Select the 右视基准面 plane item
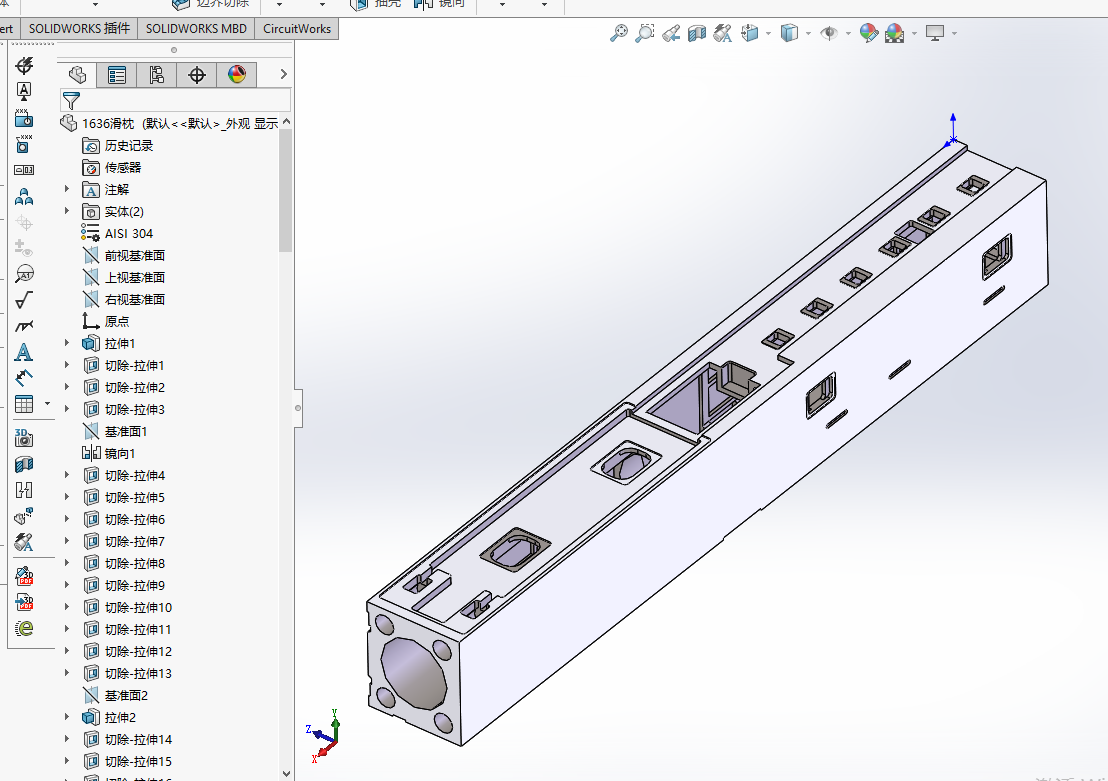Screen dimensions: 1108x781 (124, 299)
